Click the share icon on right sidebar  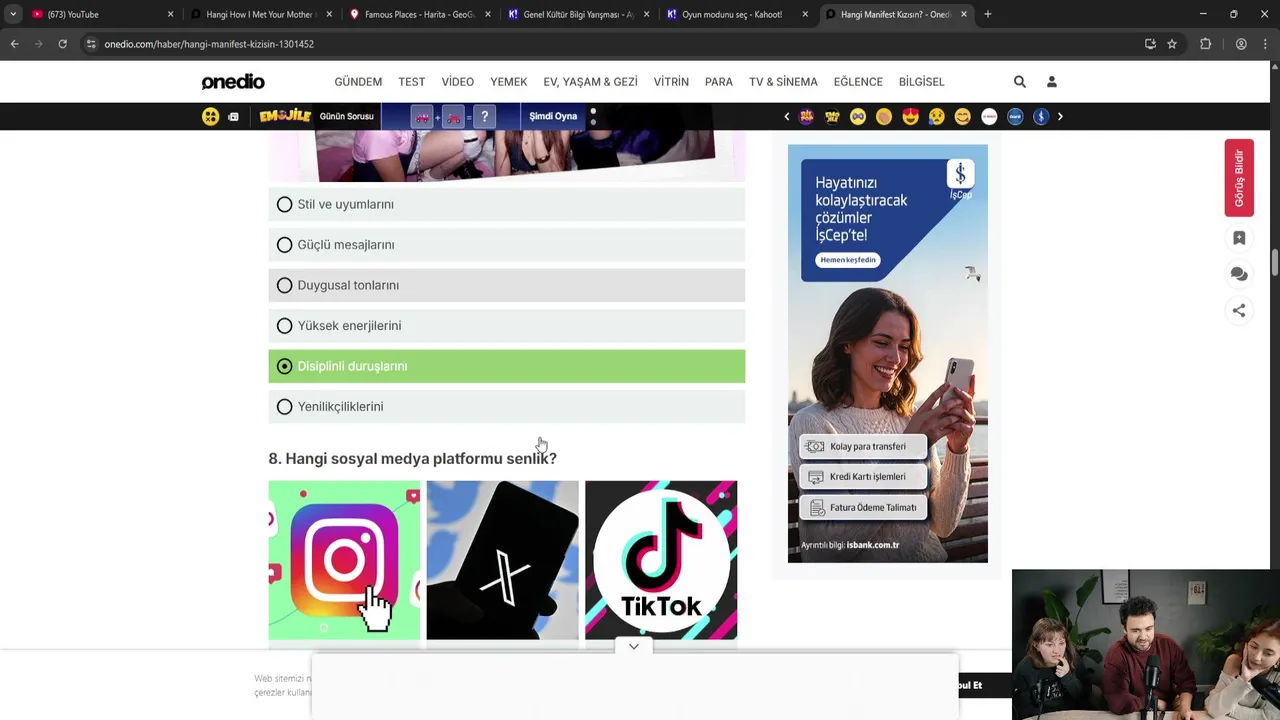1239,310
